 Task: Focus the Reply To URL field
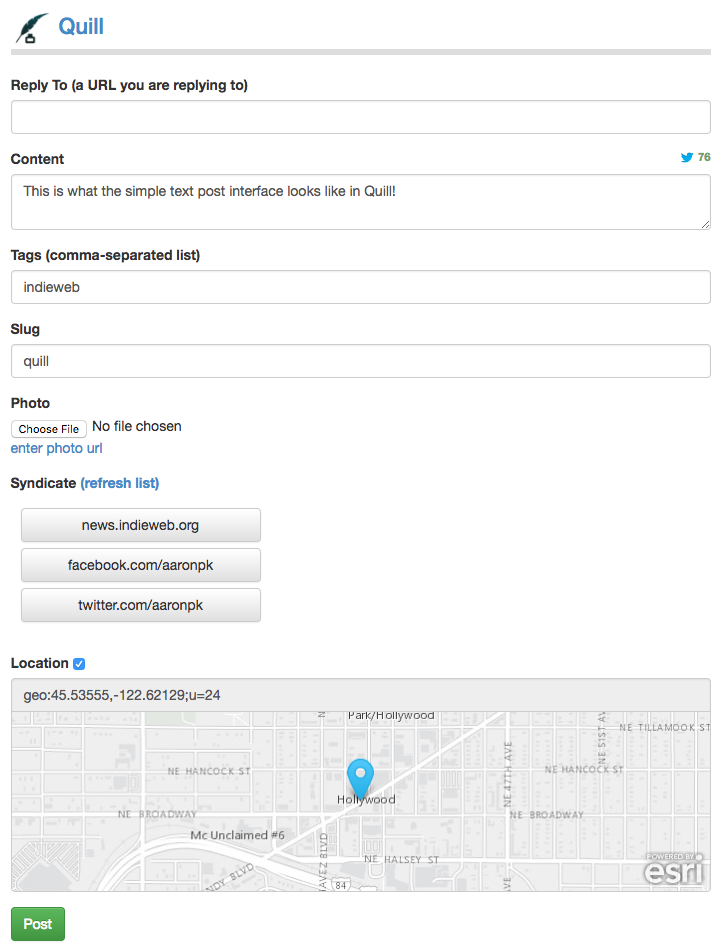tap(360, 117)
